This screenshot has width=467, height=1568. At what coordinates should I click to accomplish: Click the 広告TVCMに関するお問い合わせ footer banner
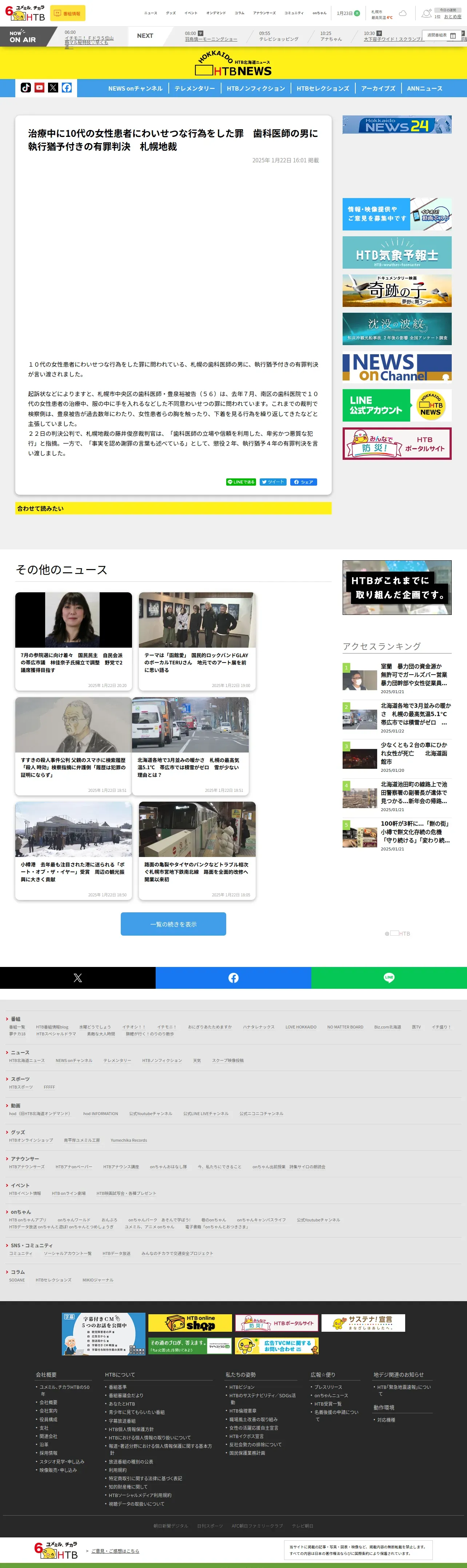(x=277, y=1346)
